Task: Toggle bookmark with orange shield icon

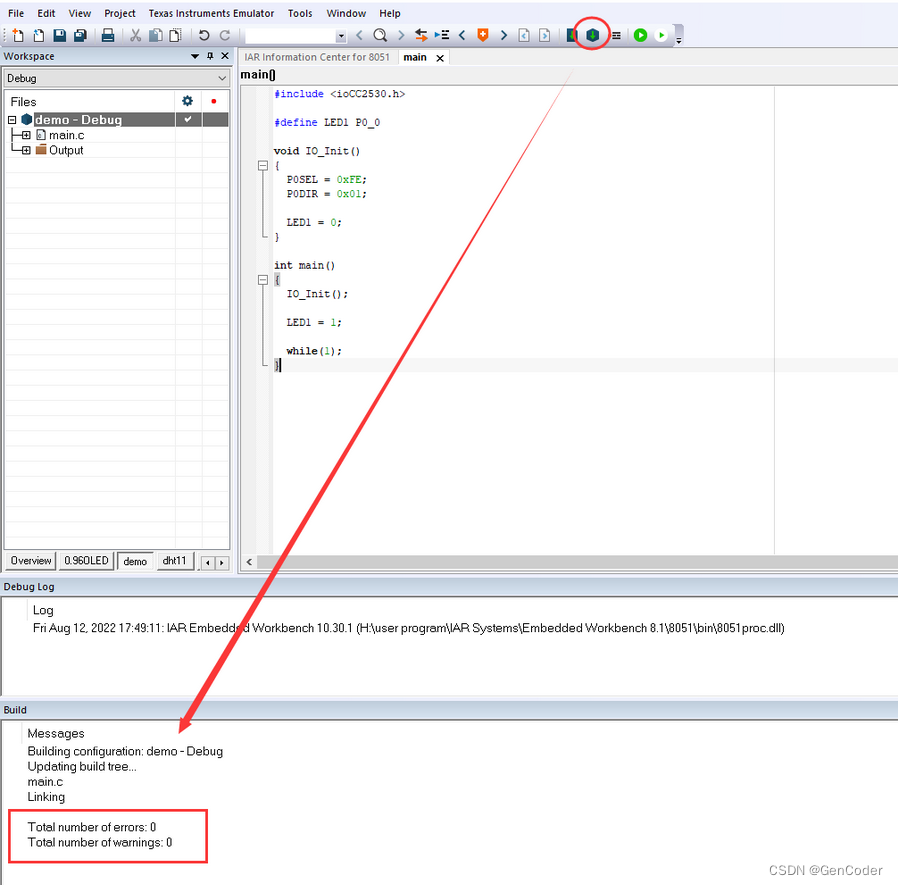Action: click(483, 36)
